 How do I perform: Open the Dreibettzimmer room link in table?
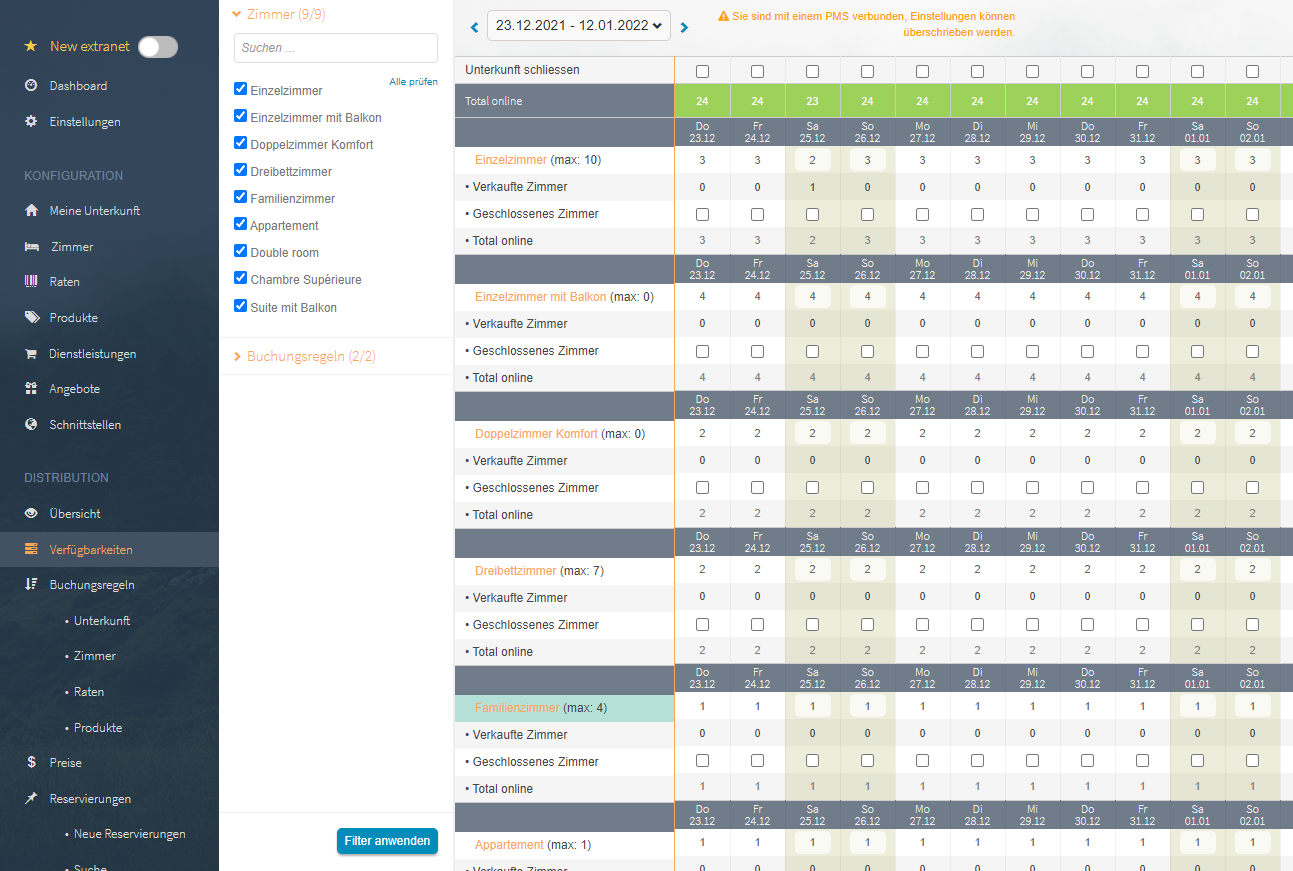(x=516, y=571)
